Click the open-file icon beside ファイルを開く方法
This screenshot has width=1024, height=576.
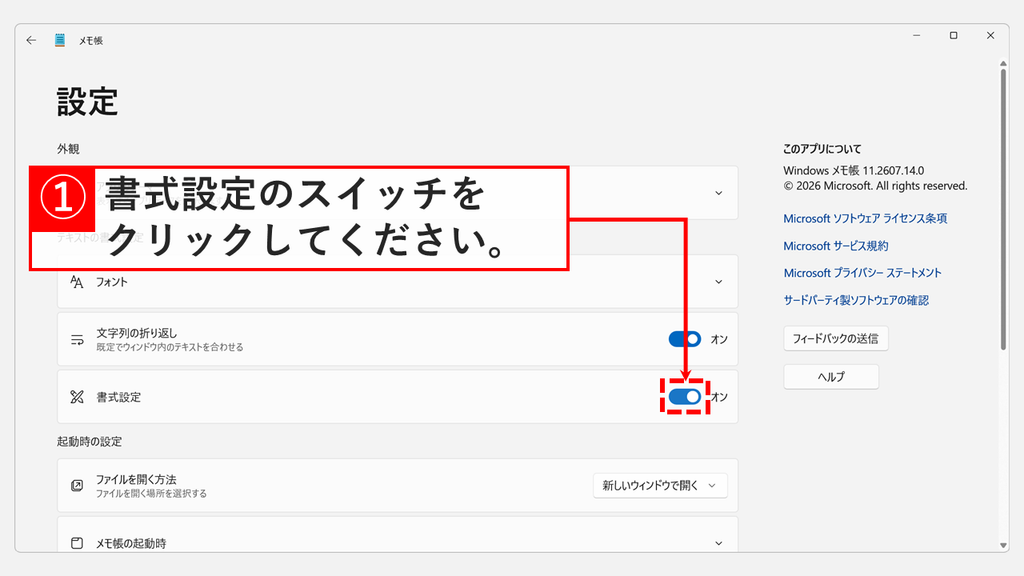(77, 485)
